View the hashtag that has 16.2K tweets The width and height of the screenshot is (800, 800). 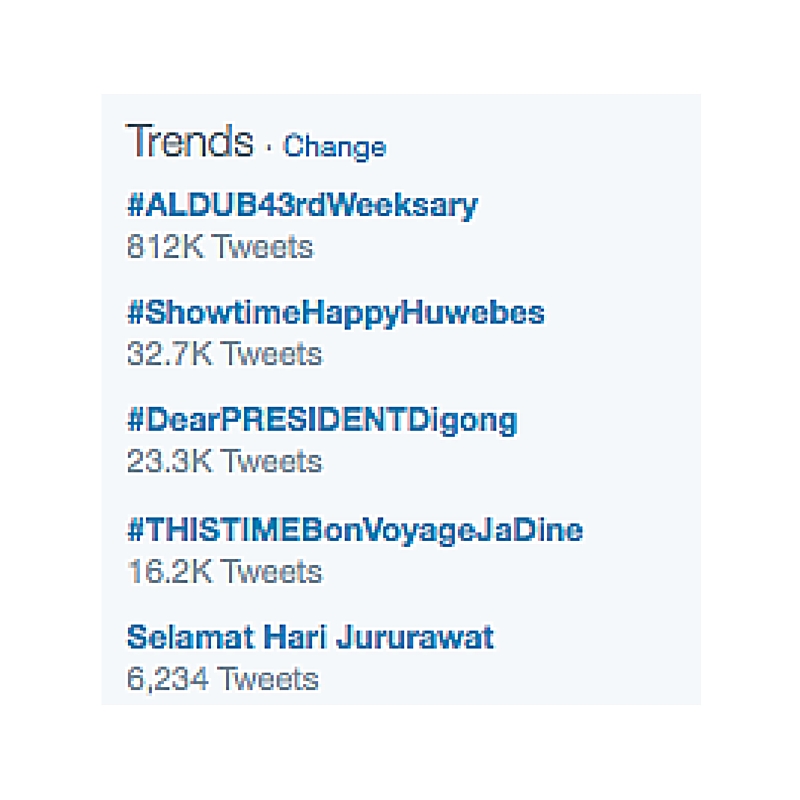pos(354,530)
